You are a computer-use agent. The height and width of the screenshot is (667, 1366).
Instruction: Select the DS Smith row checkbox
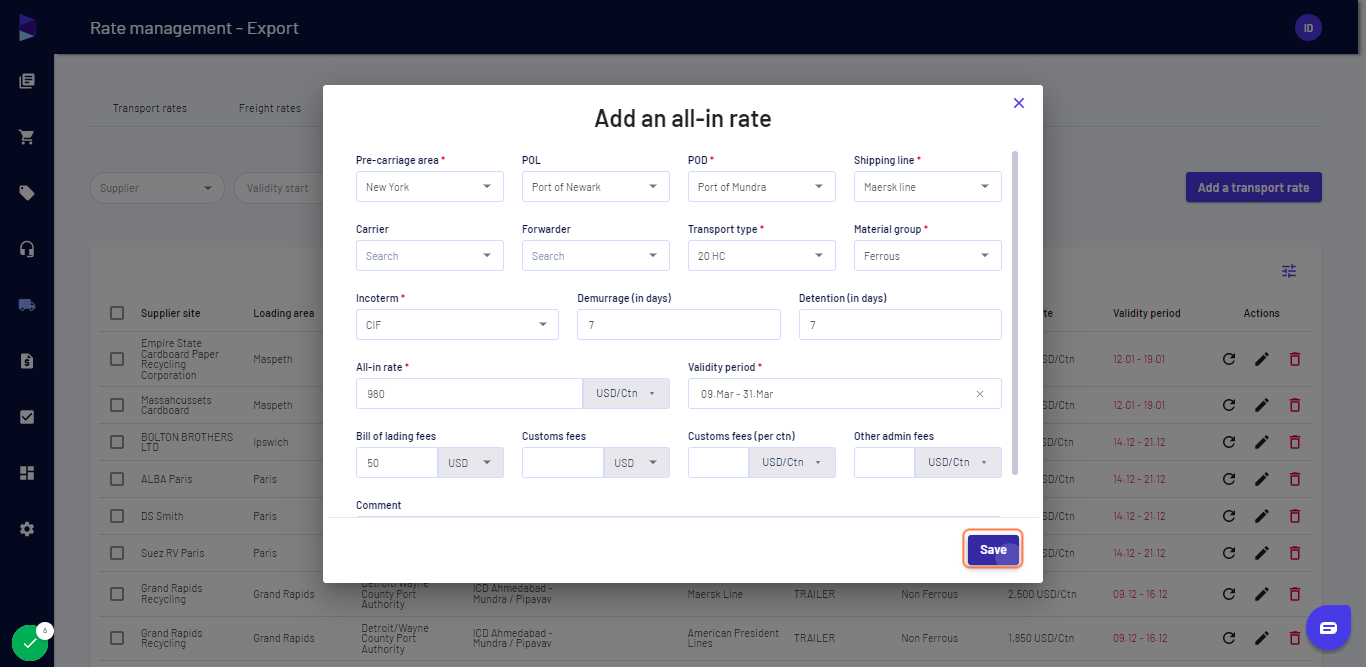[x=117, y=516]
